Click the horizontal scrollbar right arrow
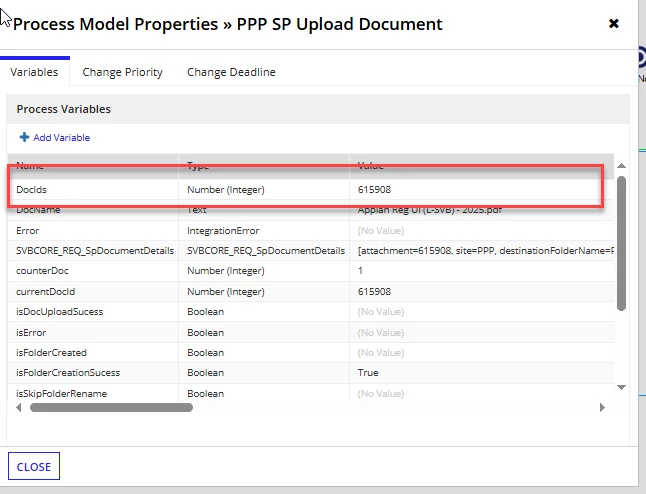646x494 pixels. coord(602,407)
